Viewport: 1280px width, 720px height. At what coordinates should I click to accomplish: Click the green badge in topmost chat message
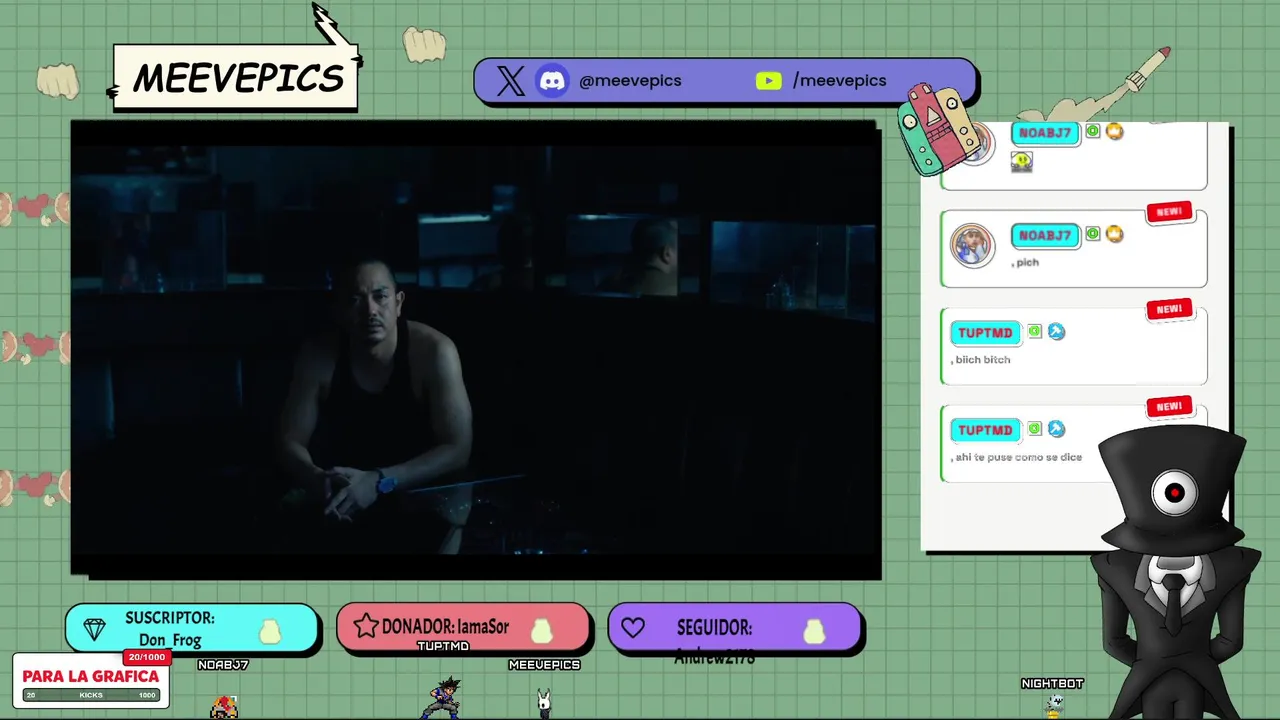[x=1093, y=131]
